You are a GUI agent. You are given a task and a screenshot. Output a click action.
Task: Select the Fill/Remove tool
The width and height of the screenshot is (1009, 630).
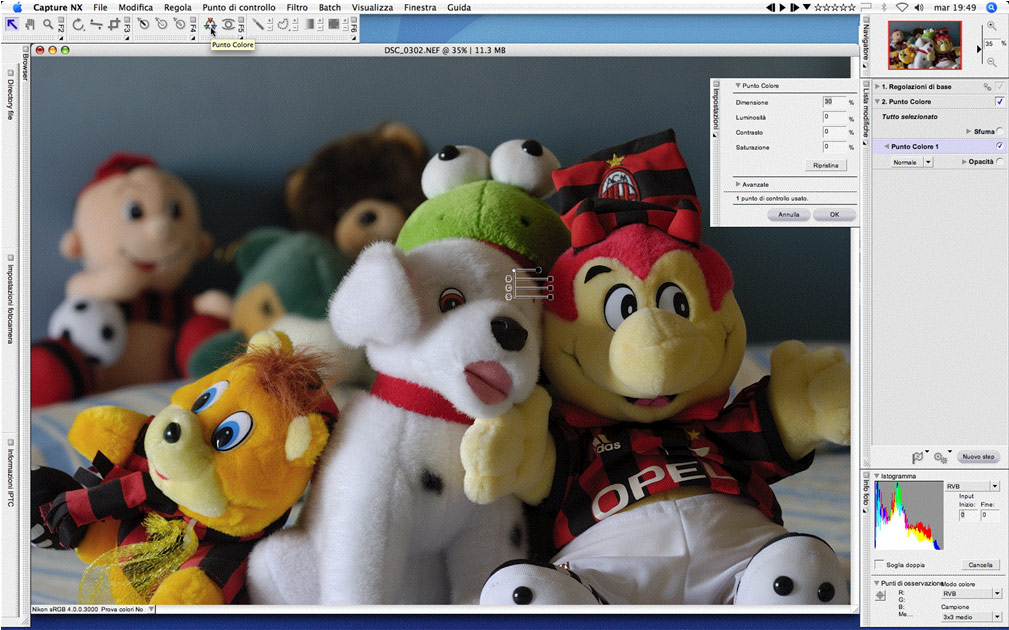tap(334, 25)
